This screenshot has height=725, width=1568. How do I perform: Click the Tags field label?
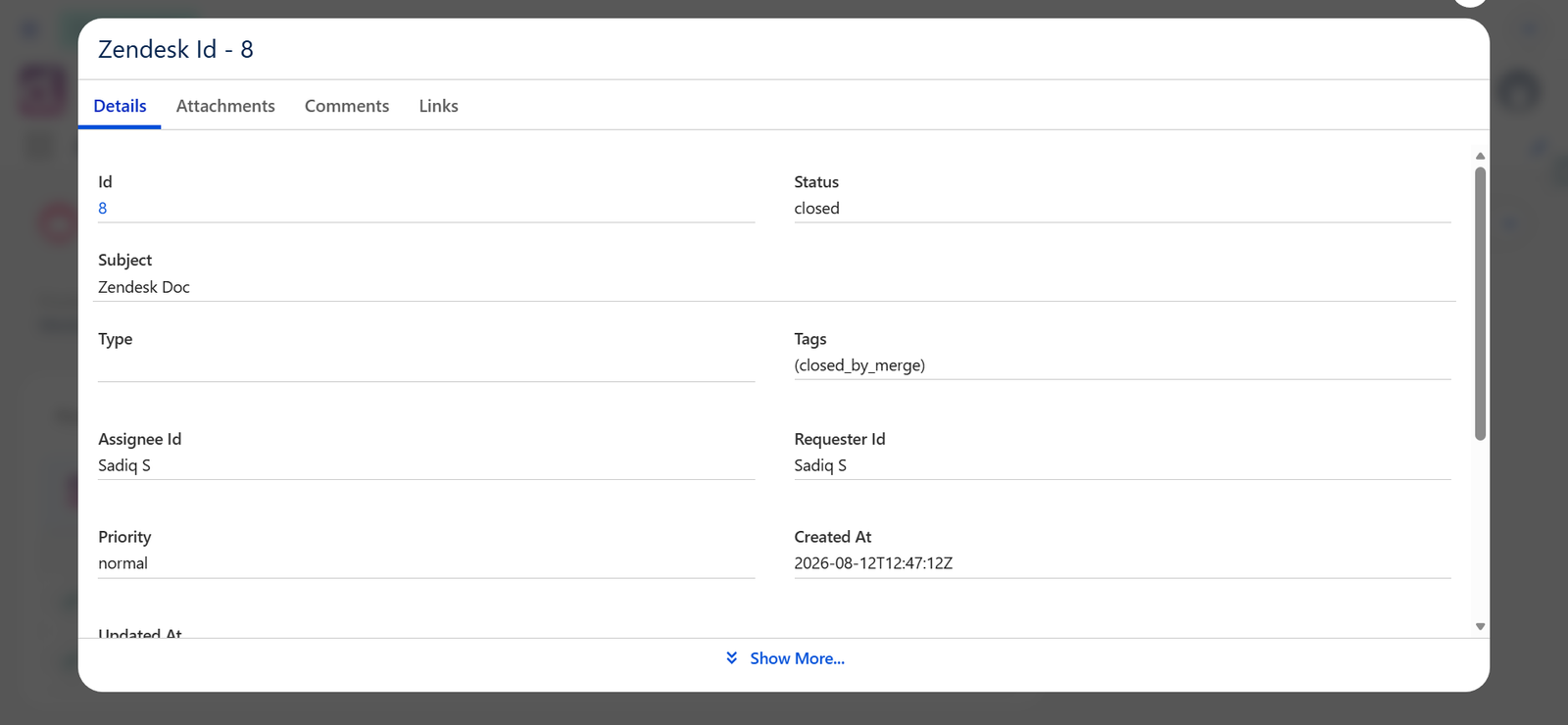click(x=809, y=339)
